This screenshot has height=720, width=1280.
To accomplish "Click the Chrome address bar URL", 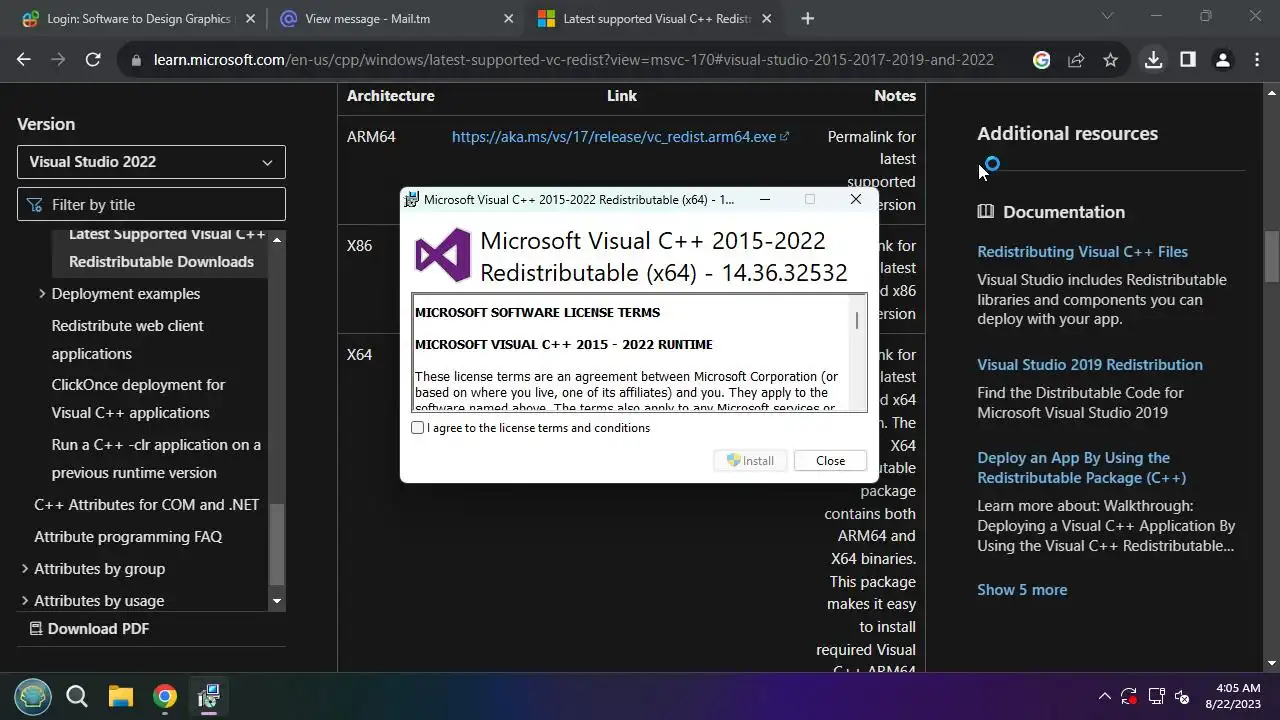I will [573, 60].
